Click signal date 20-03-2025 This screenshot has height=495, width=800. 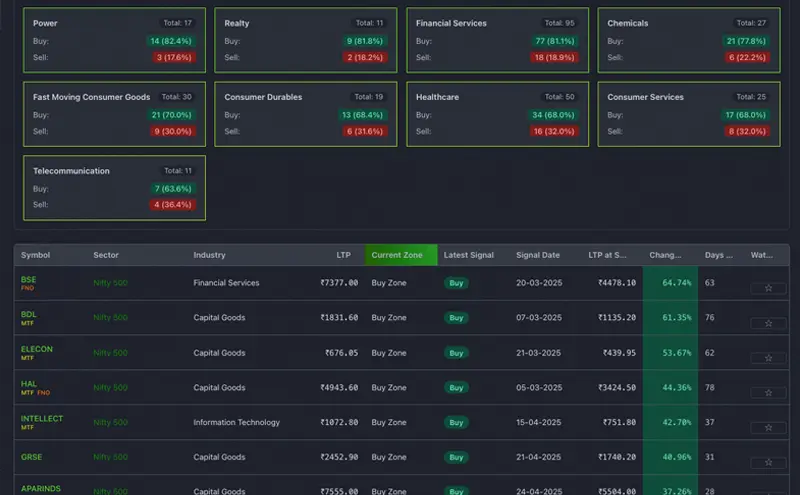539,283
